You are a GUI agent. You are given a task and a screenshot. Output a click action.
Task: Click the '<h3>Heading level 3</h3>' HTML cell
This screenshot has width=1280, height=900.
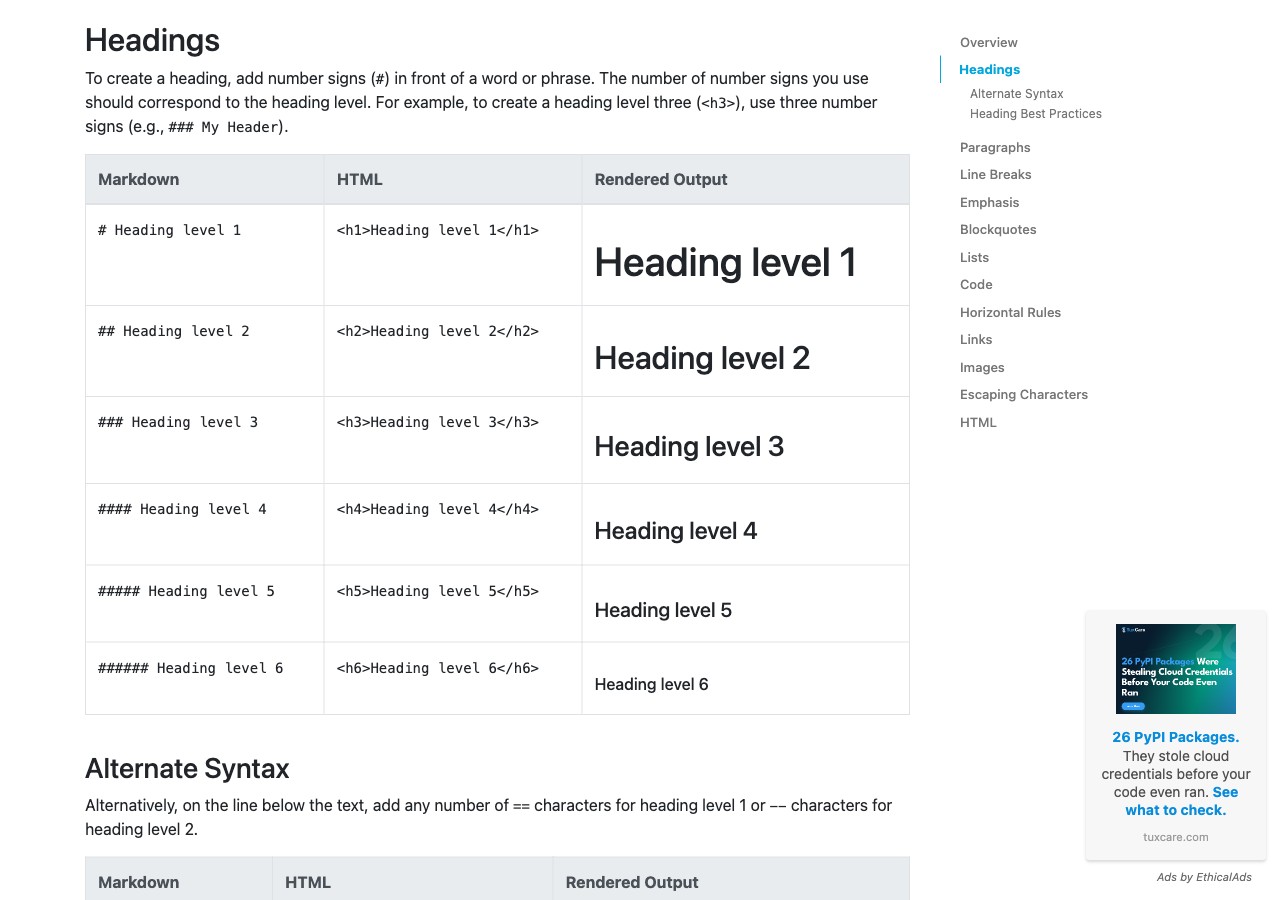tap(453, 440)
